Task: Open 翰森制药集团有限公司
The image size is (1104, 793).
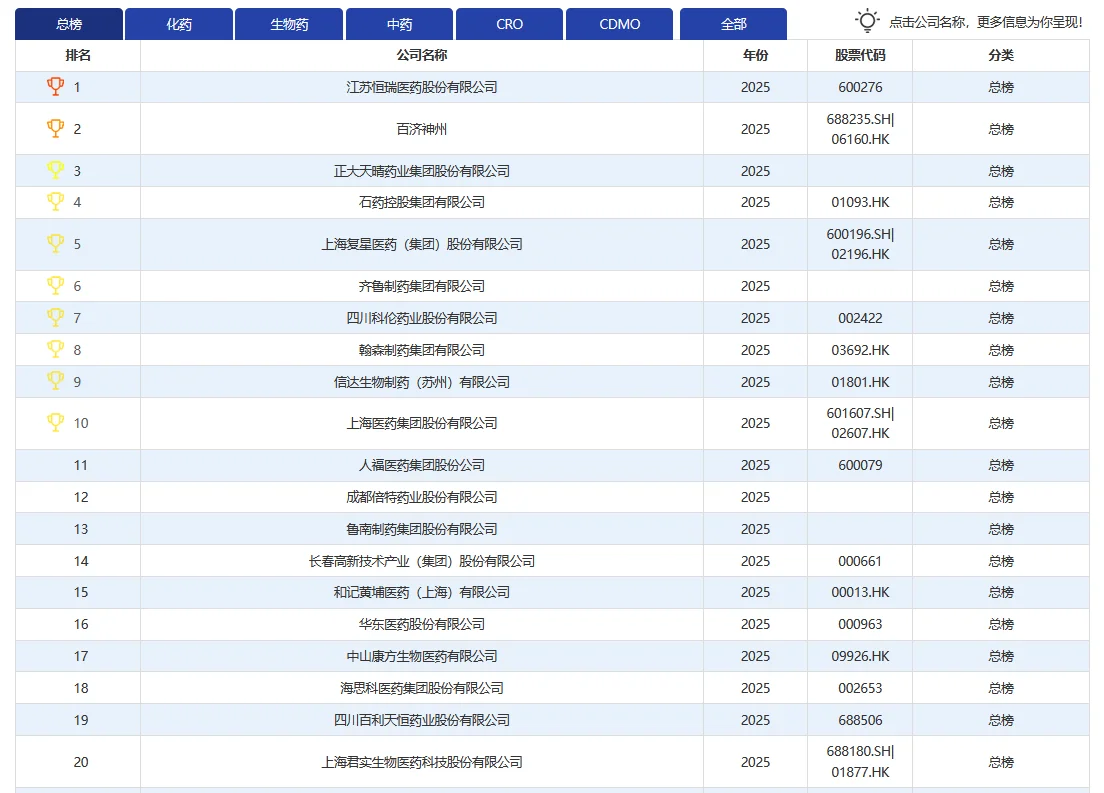Action: (422, 350)
